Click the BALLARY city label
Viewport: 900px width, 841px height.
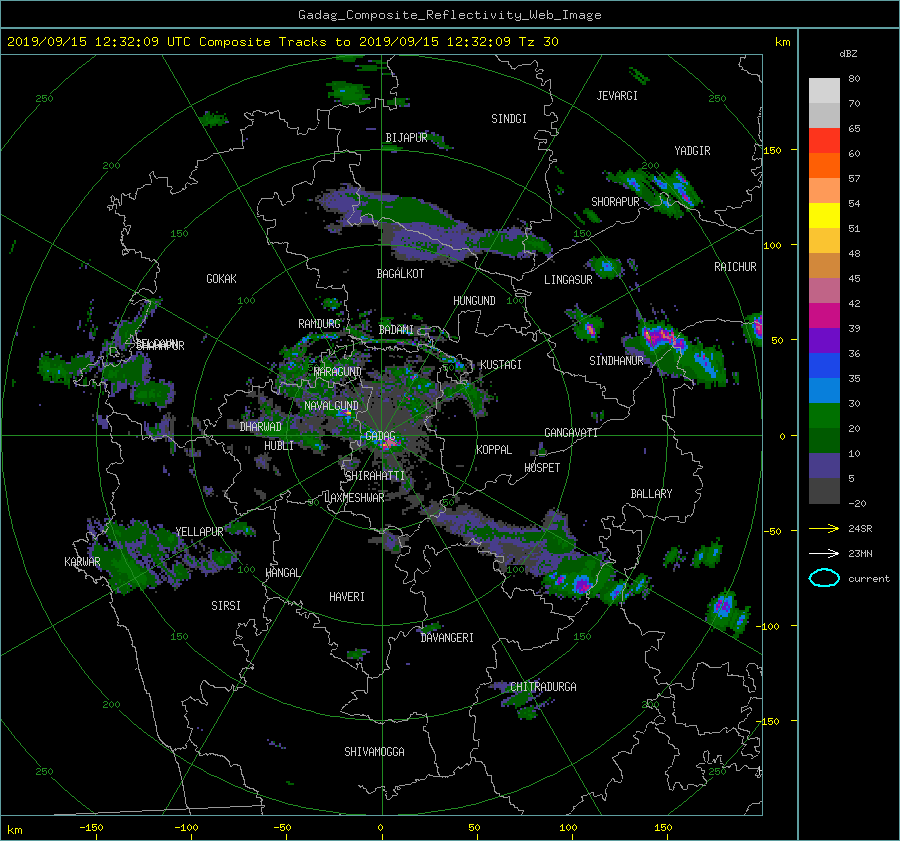[x=651, y=494]
